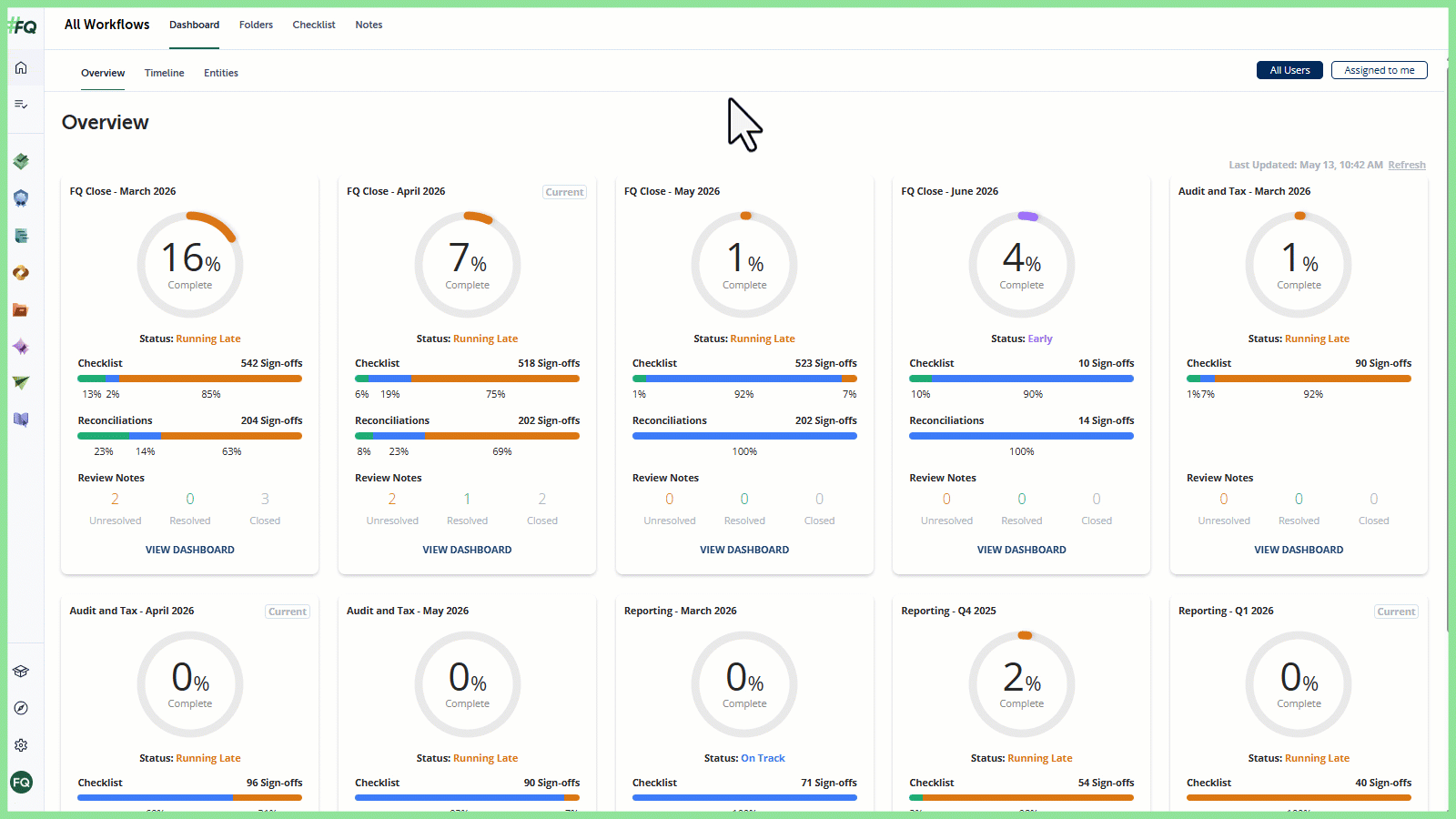The image size is (1456, 819).
Task: Open the Notes tab
Action: coord(369,25)
